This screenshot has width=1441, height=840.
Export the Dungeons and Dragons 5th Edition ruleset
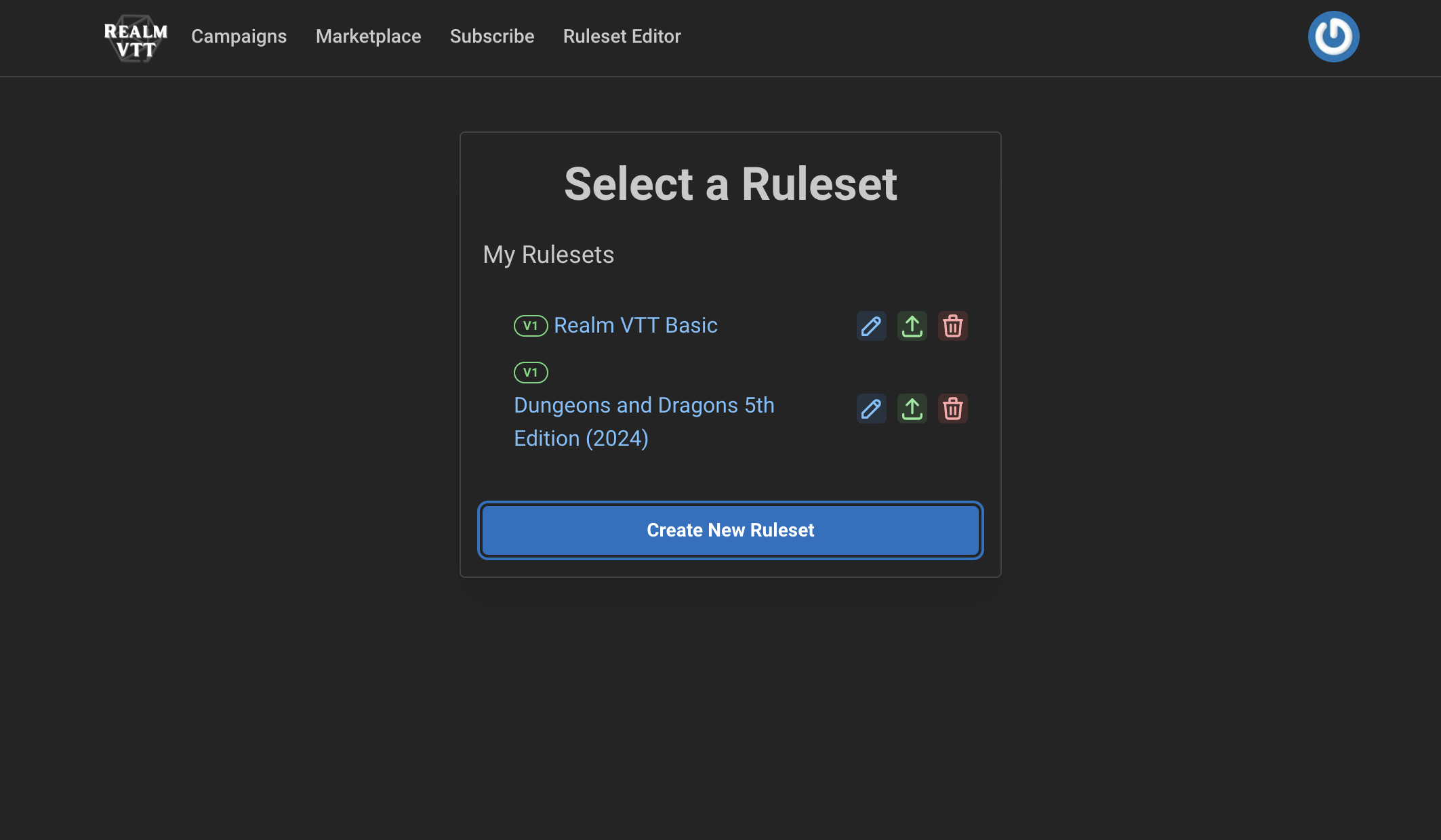(912, 408)
